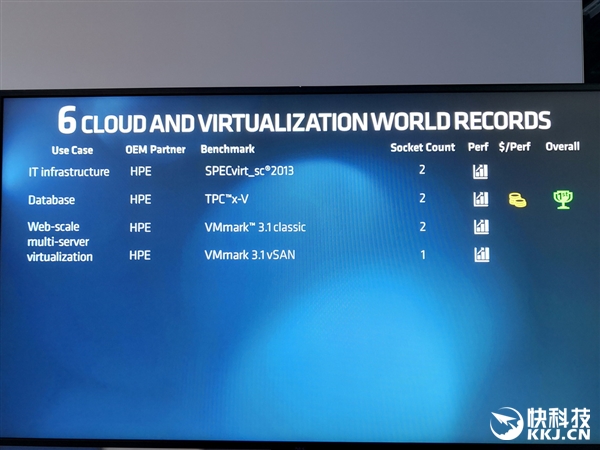Select the 'Web-scale multi-server virtualization' text
Image resolution: width=600 pixels, height=450 pixels.
[x=60, y=241]
